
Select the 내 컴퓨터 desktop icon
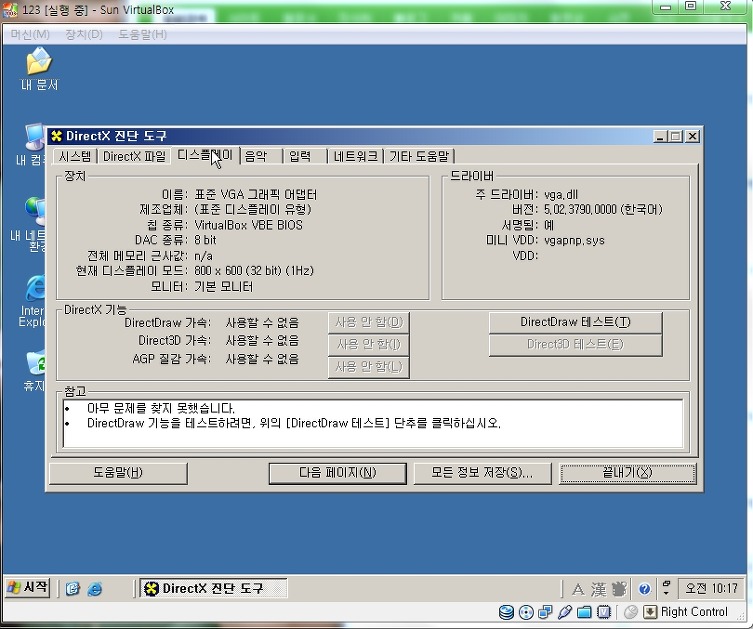pos(32,144)
